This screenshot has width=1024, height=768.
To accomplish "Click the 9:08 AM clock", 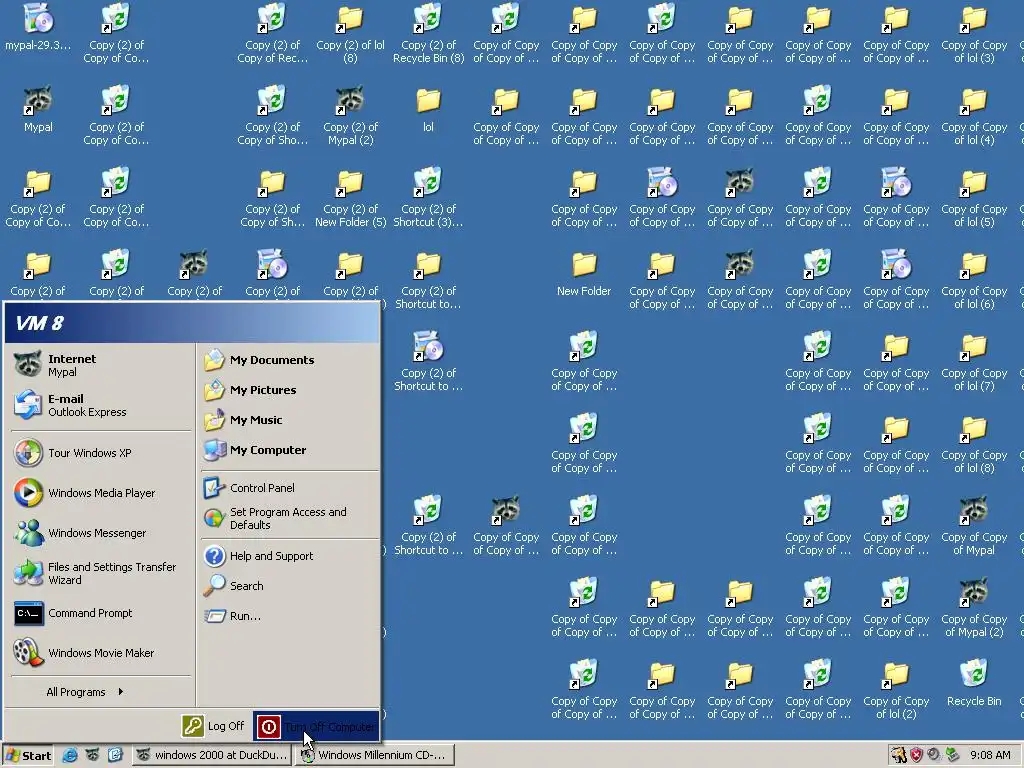I will pos(990,756).
